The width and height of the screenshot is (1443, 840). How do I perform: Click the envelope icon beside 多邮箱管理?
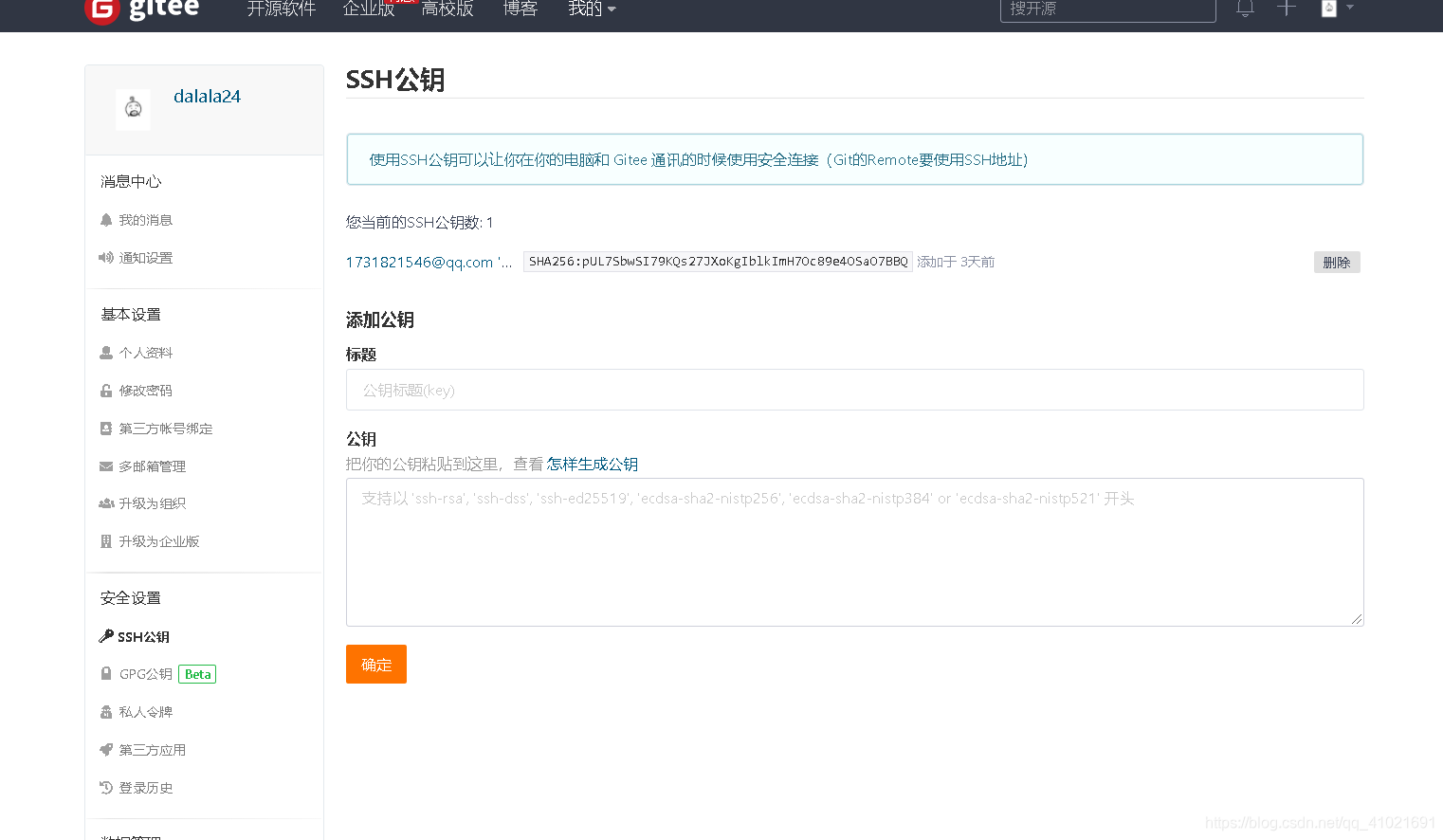point(106,466)
